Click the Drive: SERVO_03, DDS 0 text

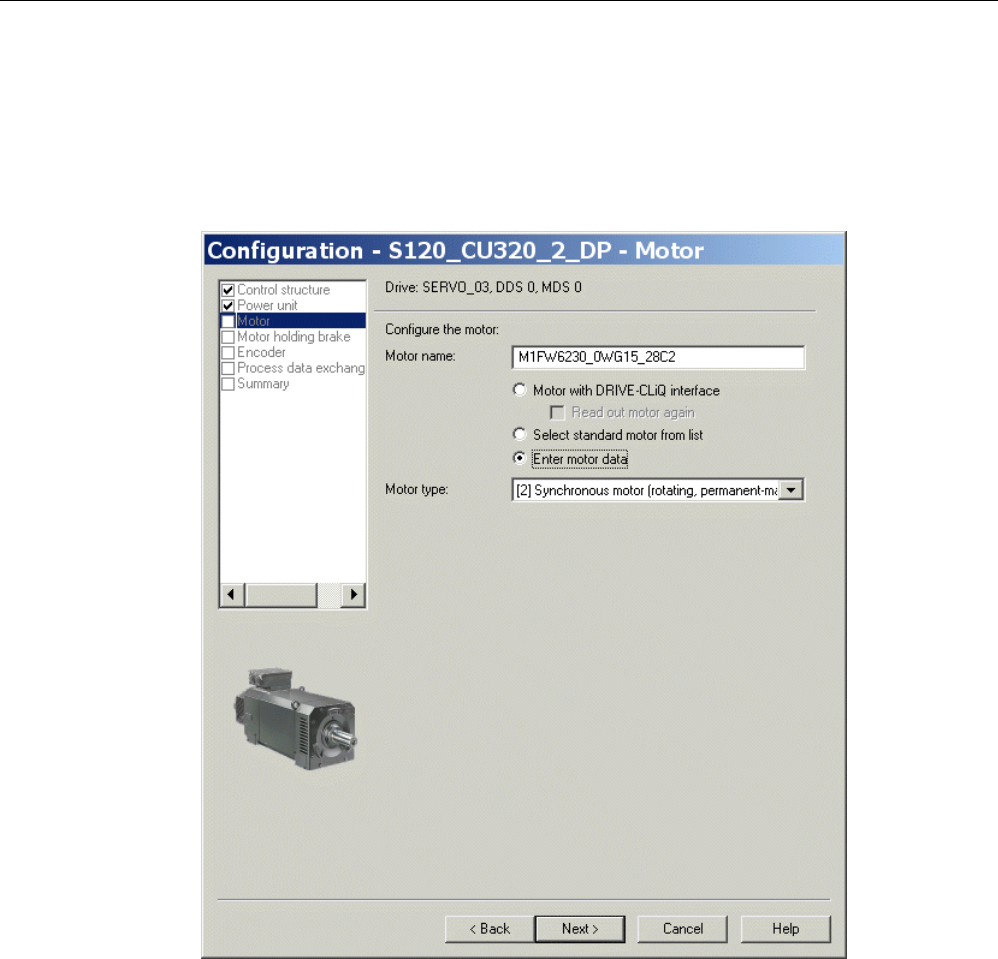point(483,287)
